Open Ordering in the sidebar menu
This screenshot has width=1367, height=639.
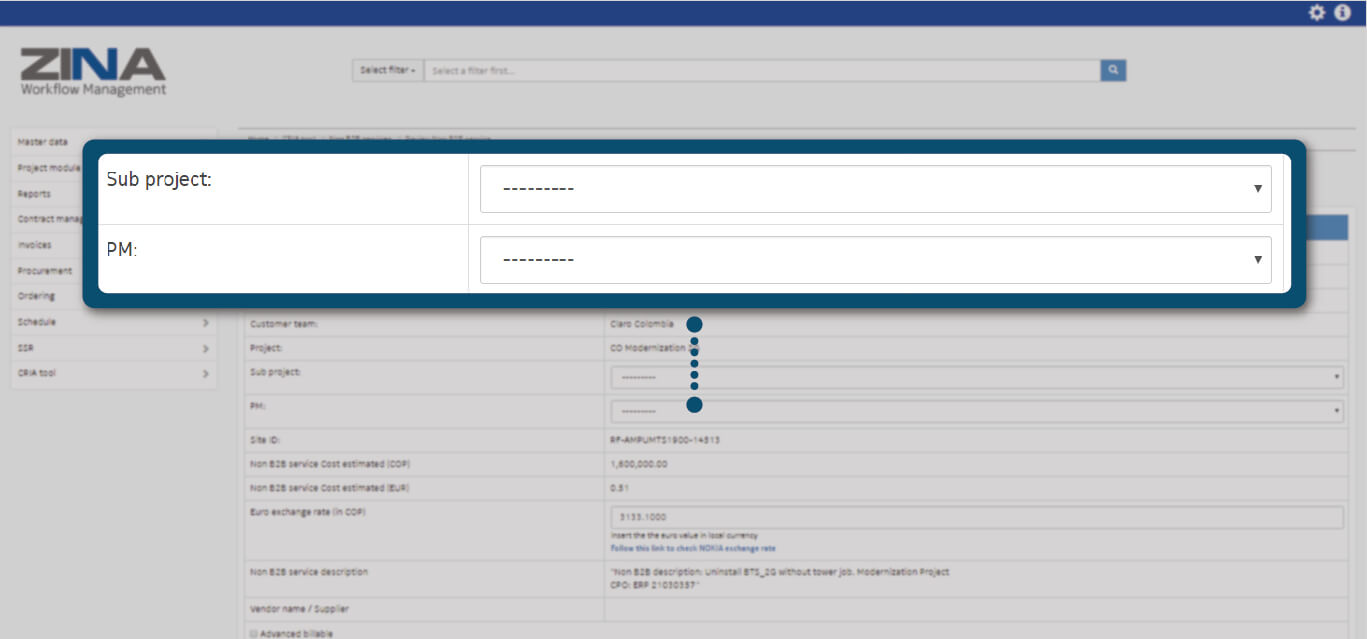coord(36,297)
